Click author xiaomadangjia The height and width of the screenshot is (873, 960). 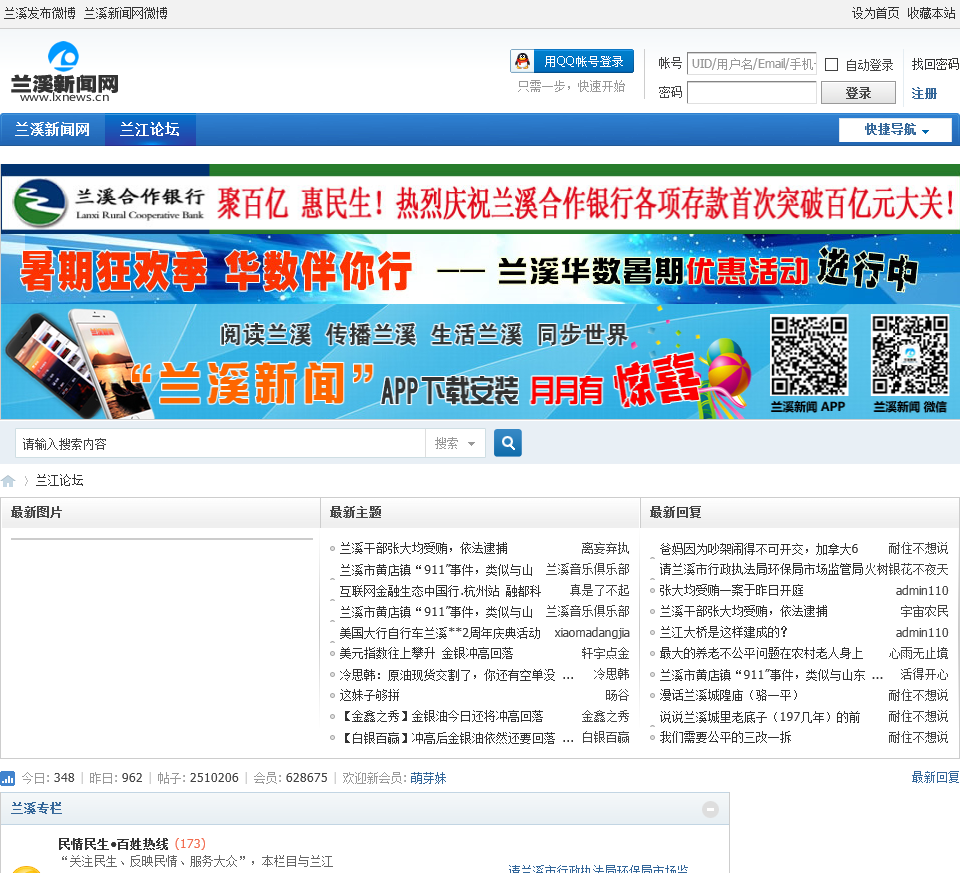(591, 633)
